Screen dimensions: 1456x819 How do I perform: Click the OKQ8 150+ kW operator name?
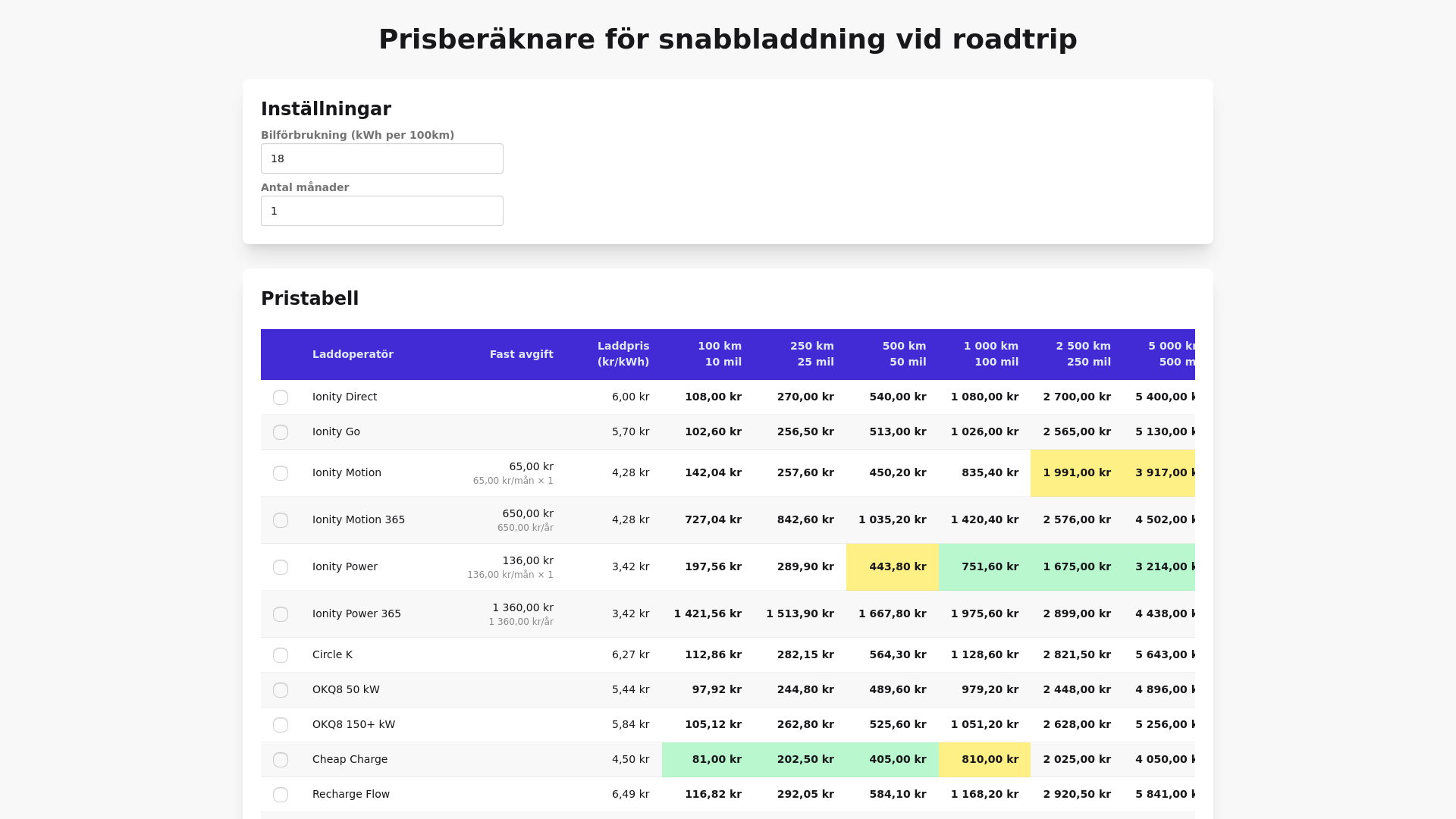353,724
